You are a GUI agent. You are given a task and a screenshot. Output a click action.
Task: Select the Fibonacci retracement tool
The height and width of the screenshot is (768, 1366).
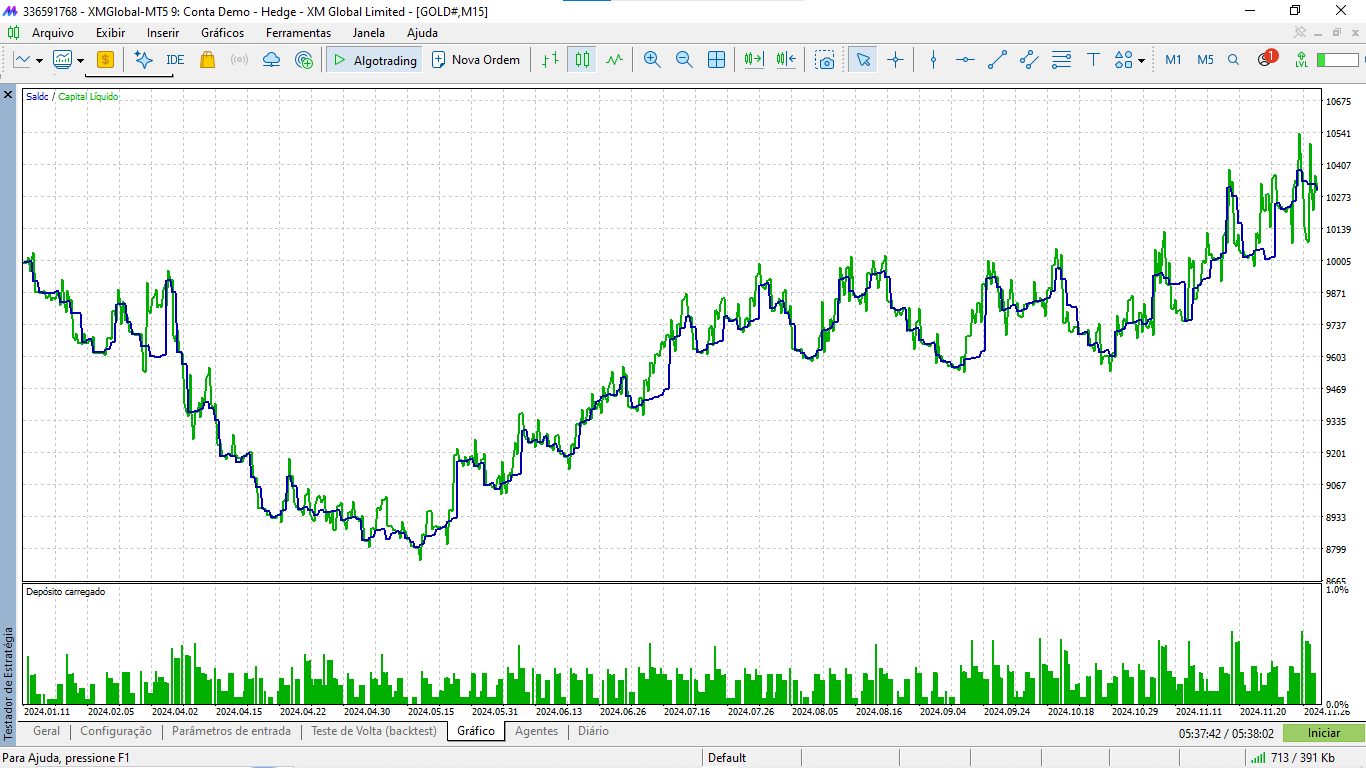pos(1061,60)
